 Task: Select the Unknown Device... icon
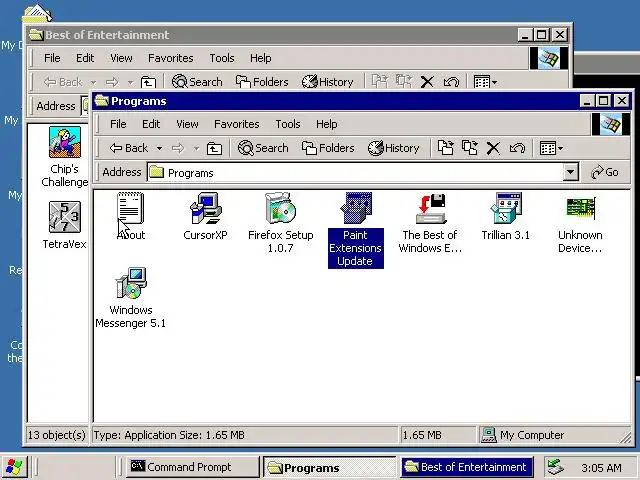(x=581, y=208)
